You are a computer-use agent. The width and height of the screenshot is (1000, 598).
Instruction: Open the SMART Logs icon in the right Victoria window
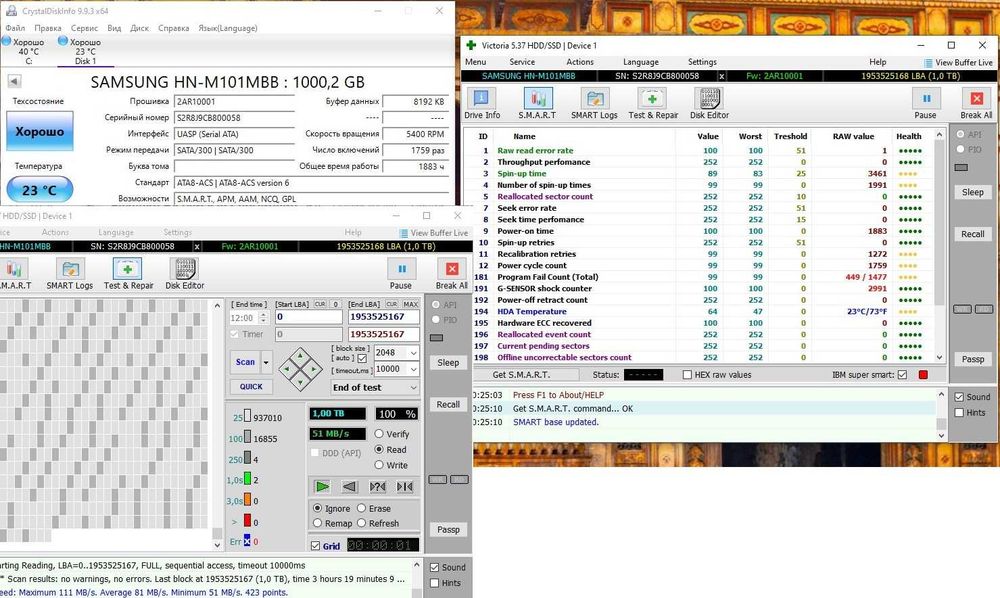coord(594,103)
